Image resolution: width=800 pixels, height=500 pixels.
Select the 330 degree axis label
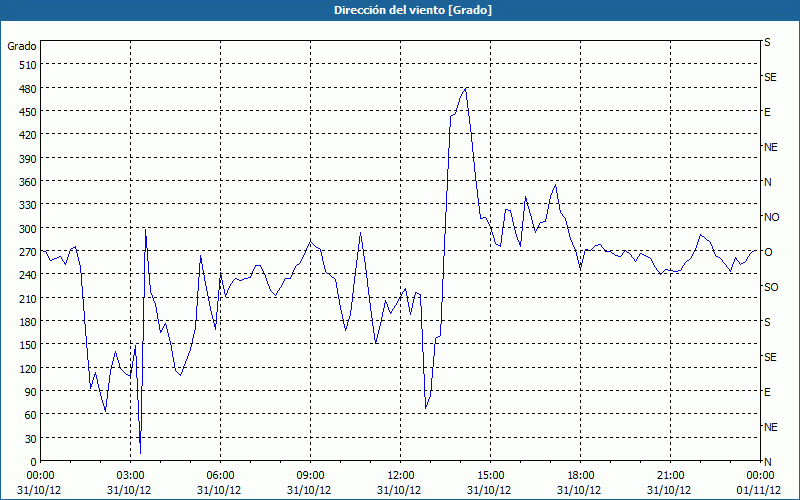click(x=29, y=205)
